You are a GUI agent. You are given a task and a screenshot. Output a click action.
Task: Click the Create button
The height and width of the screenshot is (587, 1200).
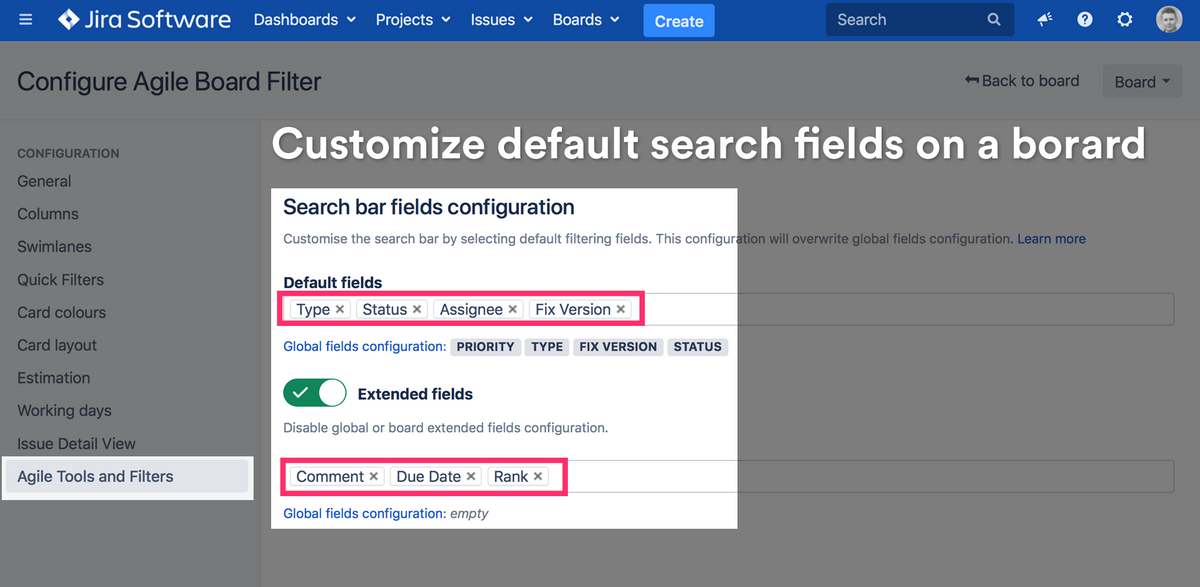679,21
